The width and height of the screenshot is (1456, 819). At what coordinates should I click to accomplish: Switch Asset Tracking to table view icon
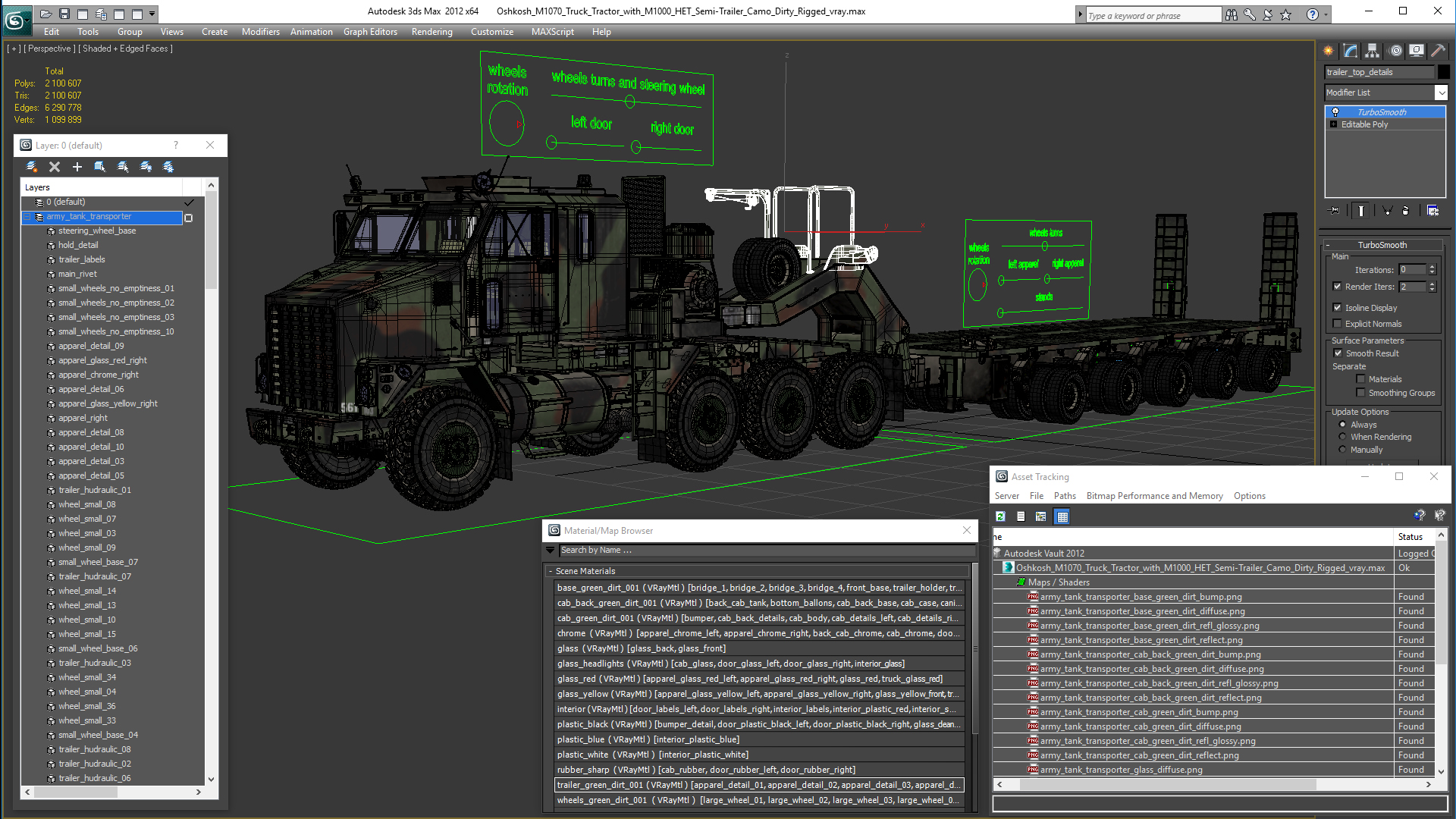pos(1062,516)
